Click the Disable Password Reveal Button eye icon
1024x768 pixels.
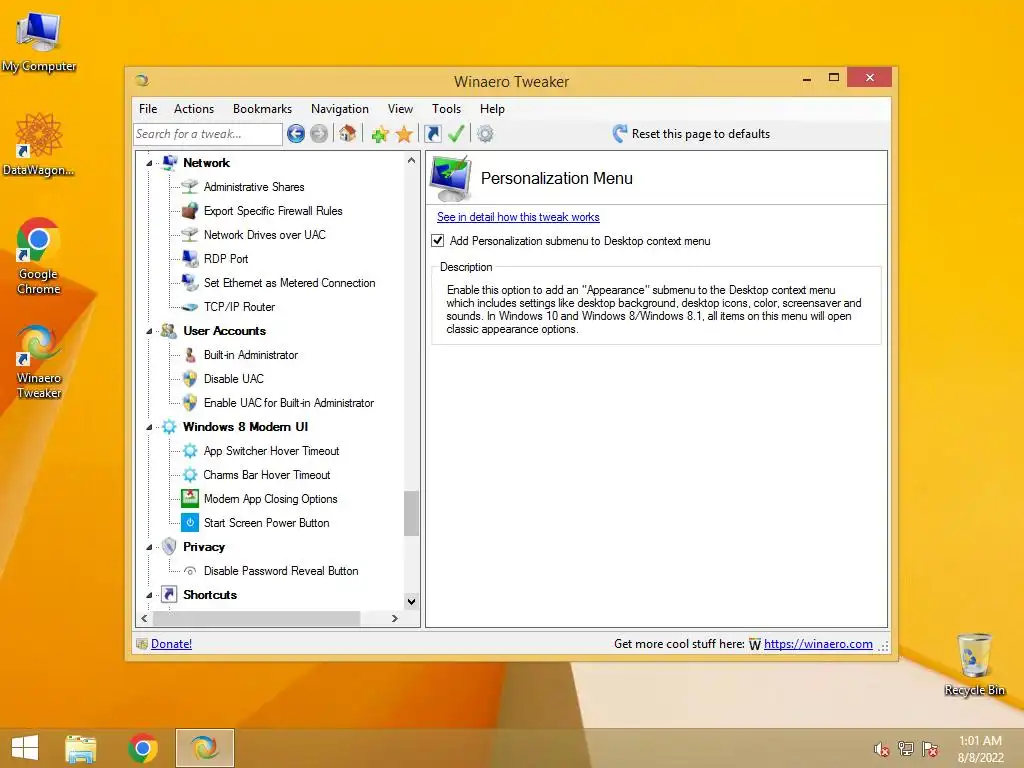coord(189,571)
